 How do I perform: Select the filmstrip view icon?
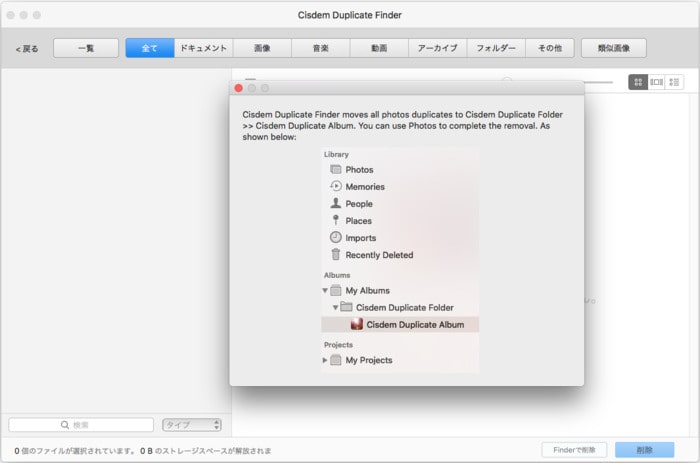656,82
